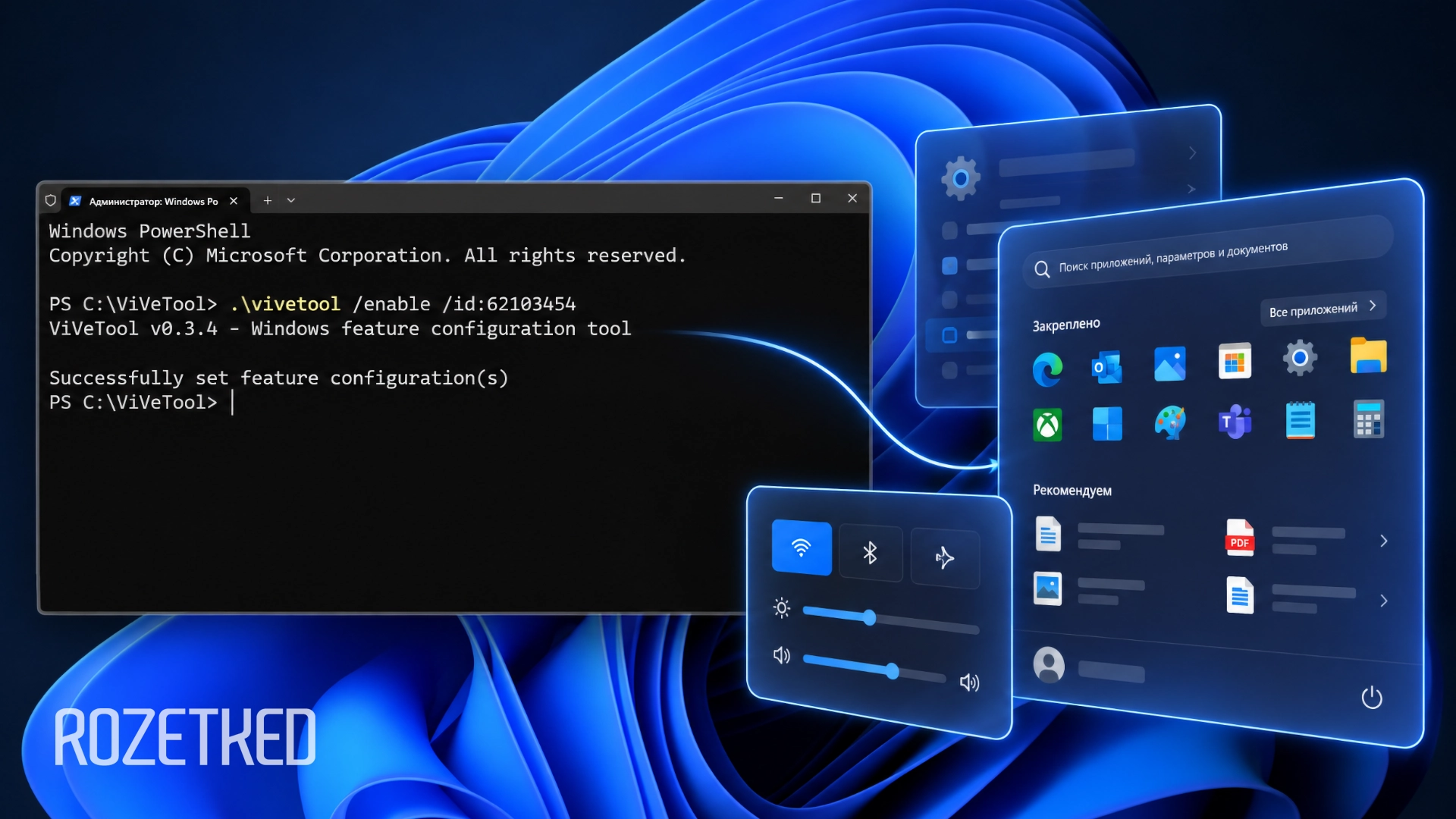Open File Explorer folder icon
The width and height of the screenshot is (1456, 819).
click(1368, 355)
